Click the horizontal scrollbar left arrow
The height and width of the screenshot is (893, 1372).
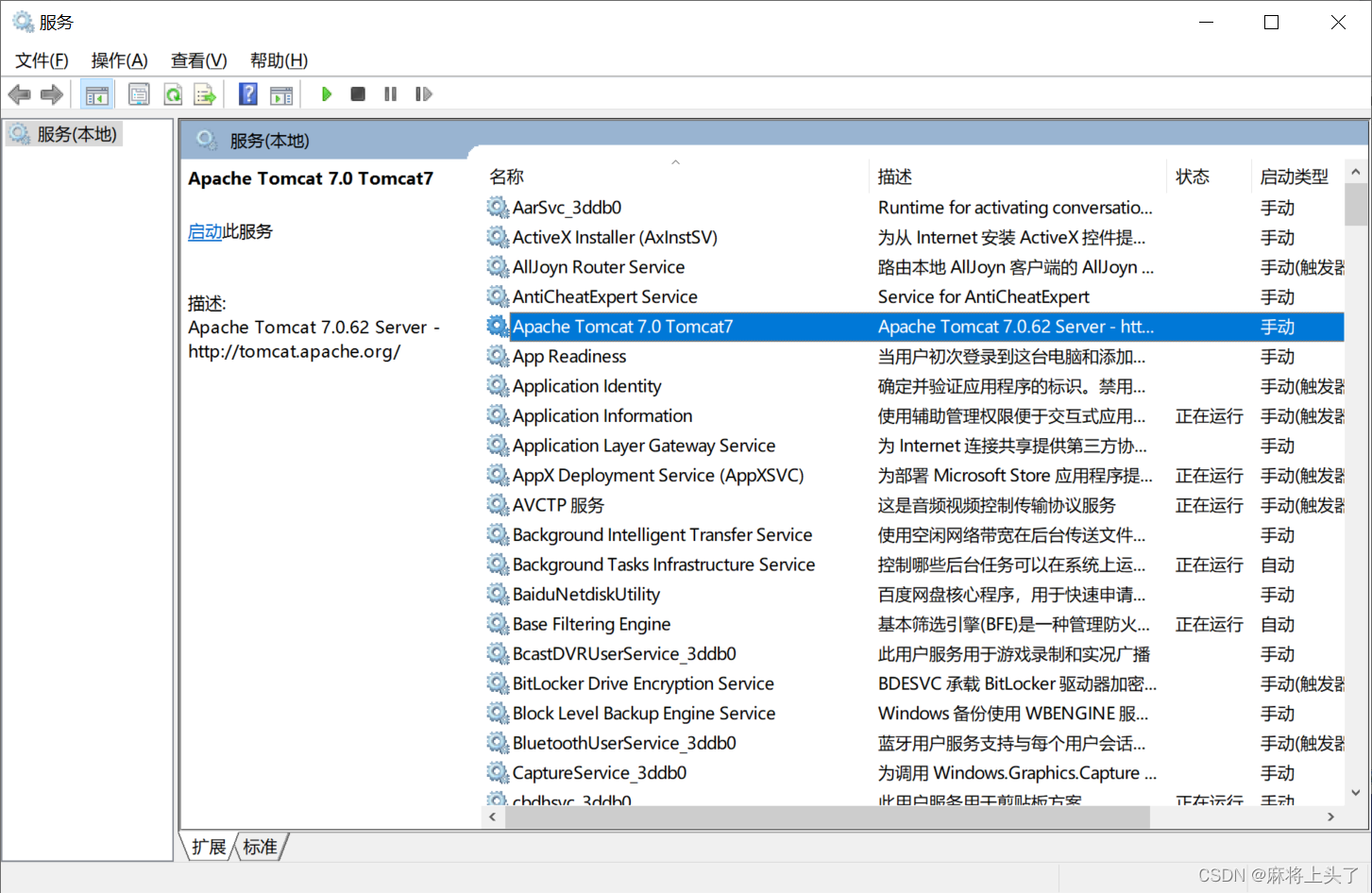coord(493,817)
